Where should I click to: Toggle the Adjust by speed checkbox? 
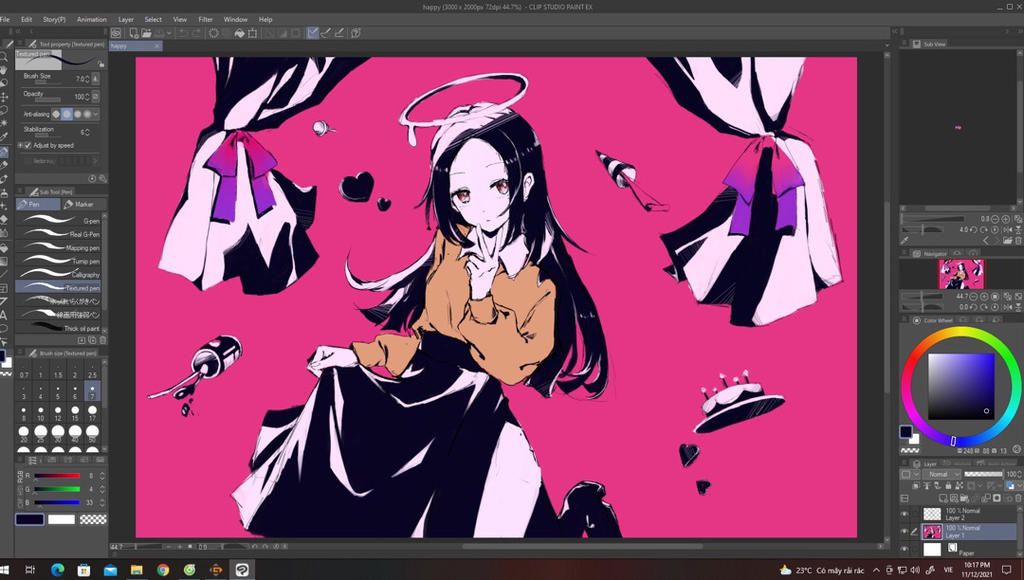(27, 146)
